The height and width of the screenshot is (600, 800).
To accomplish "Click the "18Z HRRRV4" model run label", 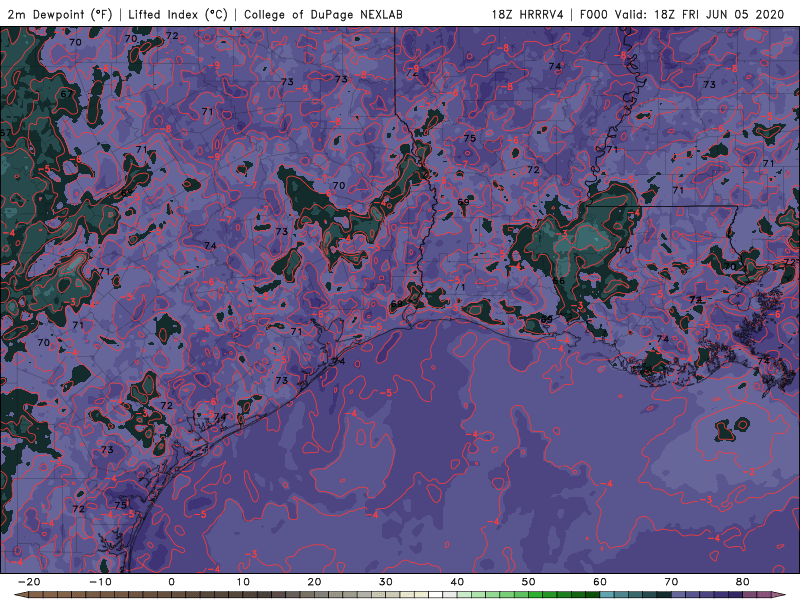I will (x=527, y=15).
